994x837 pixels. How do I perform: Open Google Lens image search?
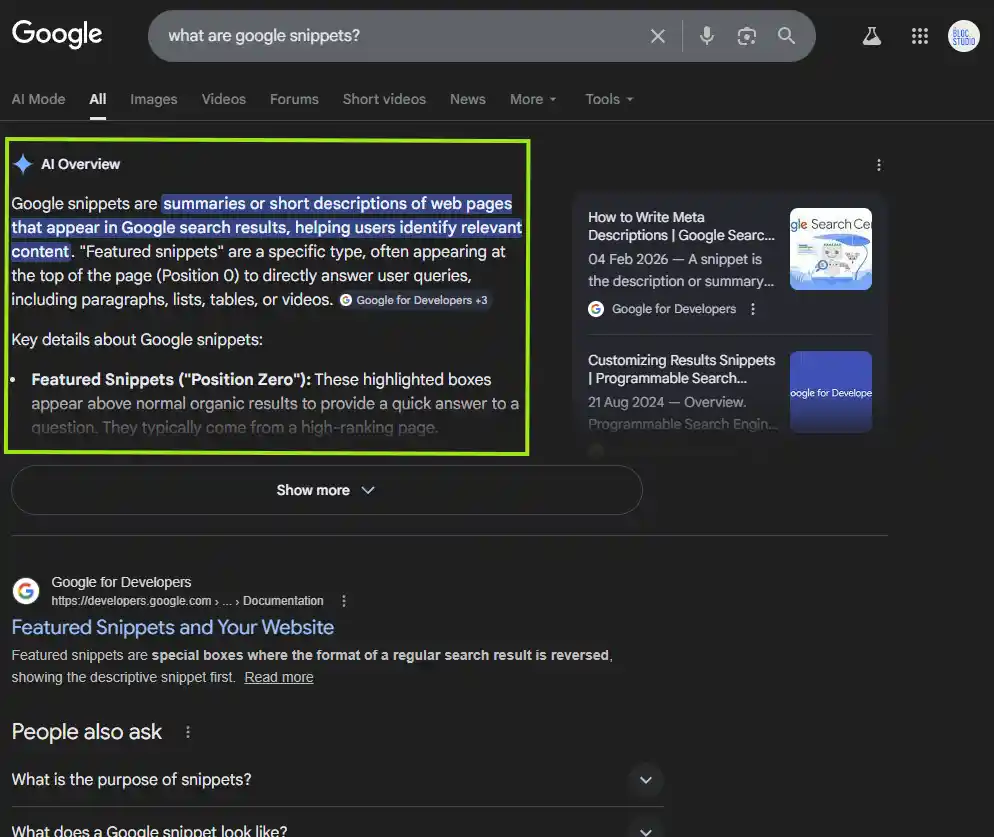tap(746, 35)
